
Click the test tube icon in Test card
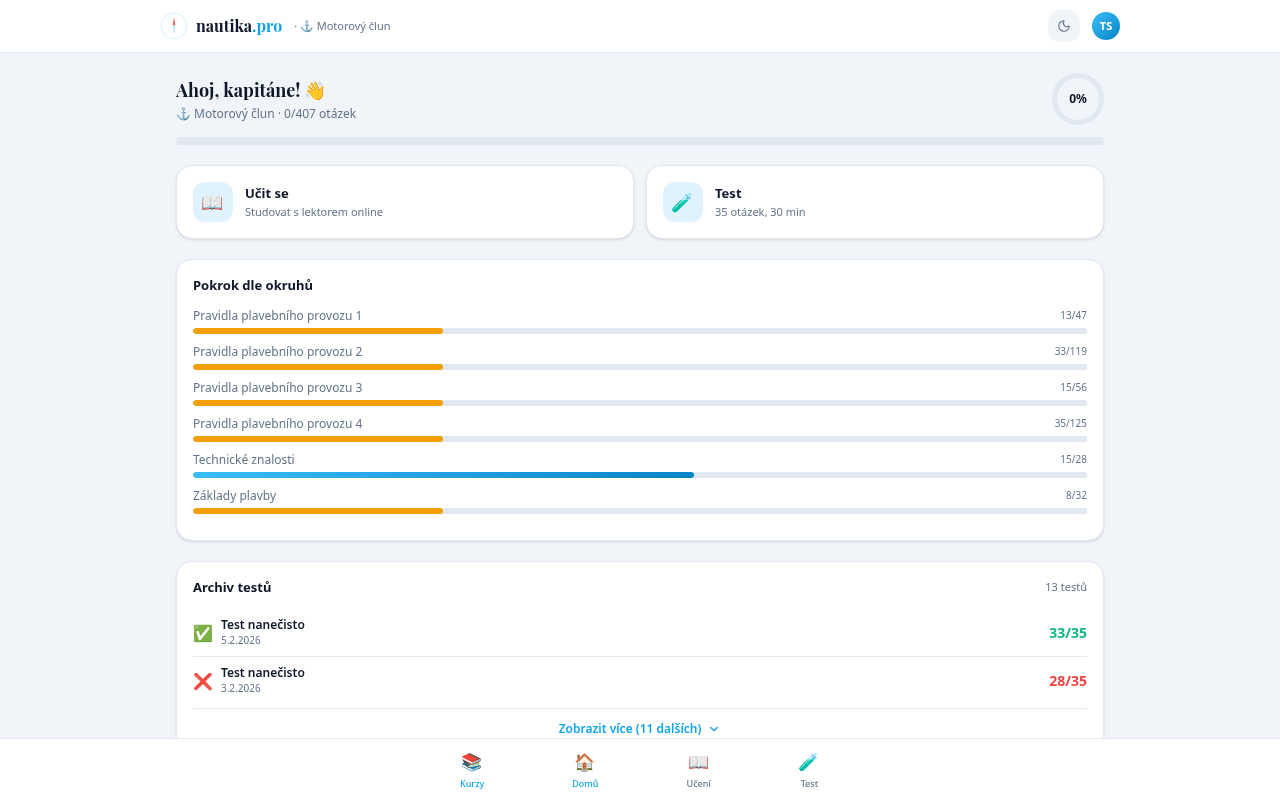tap(683, 202)
